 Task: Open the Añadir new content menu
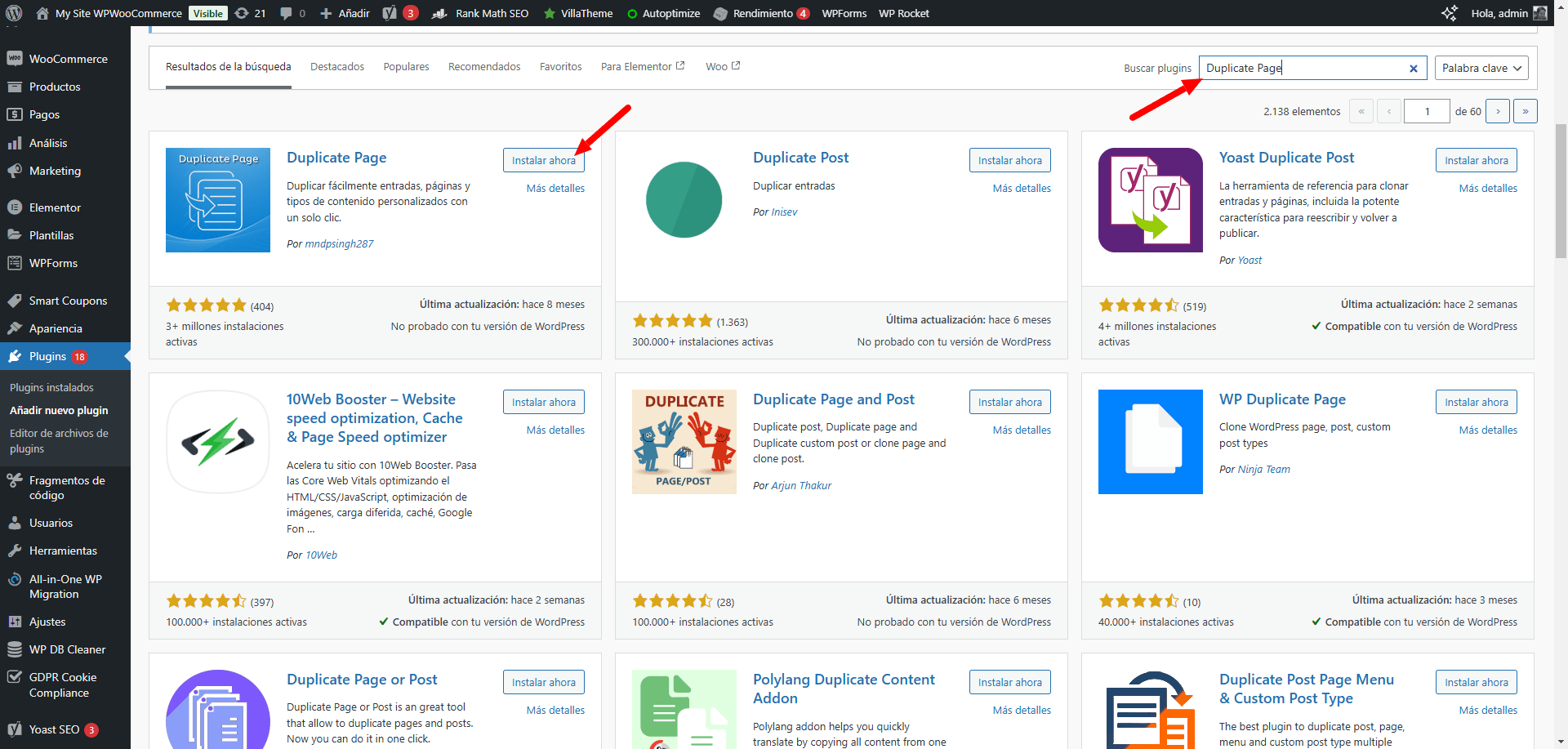(345, 13)
